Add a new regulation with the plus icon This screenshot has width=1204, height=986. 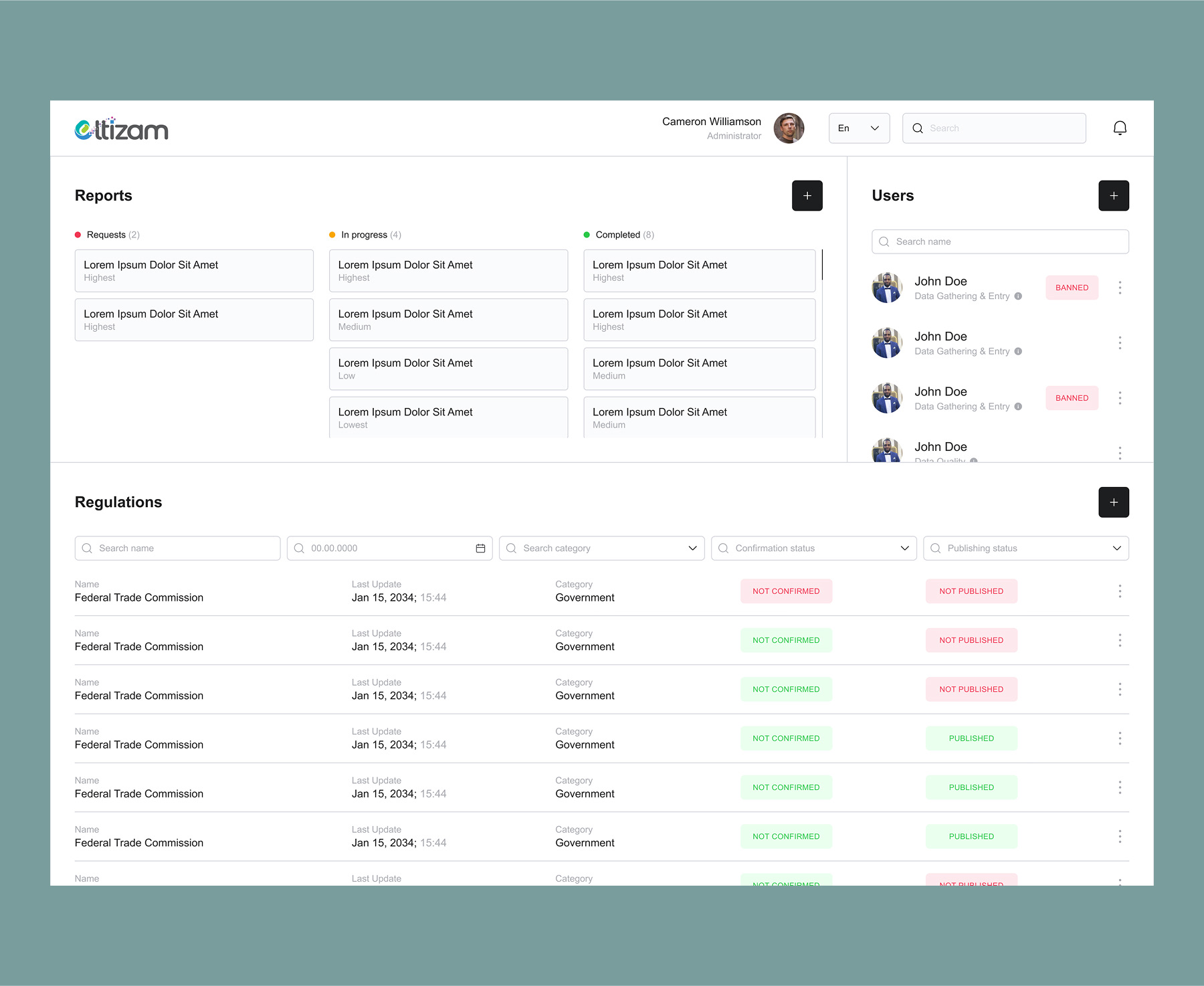pos(1113,502)
